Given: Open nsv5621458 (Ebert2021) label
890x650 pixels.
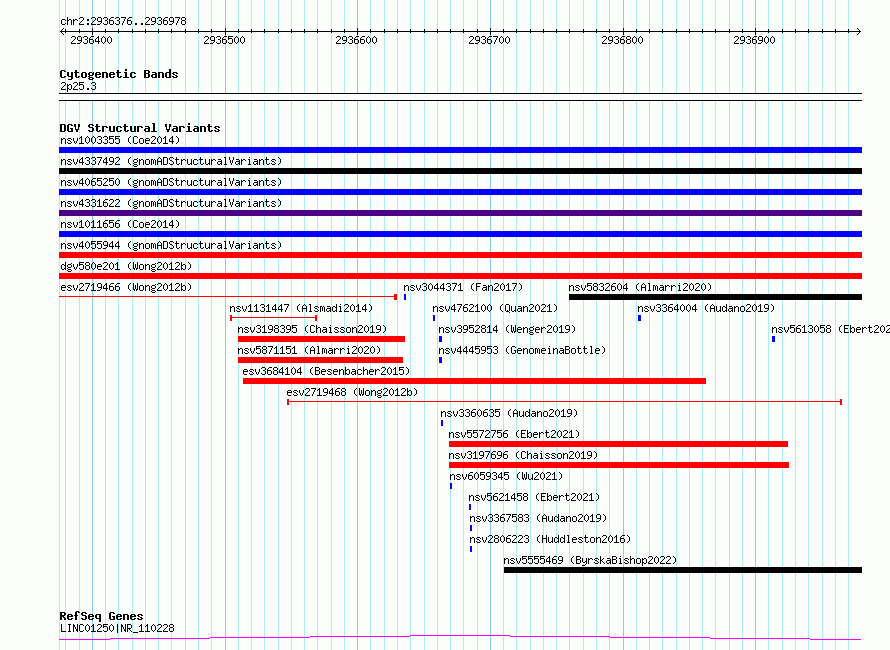Looking at the screenshot, I should (x=534, y=497).
